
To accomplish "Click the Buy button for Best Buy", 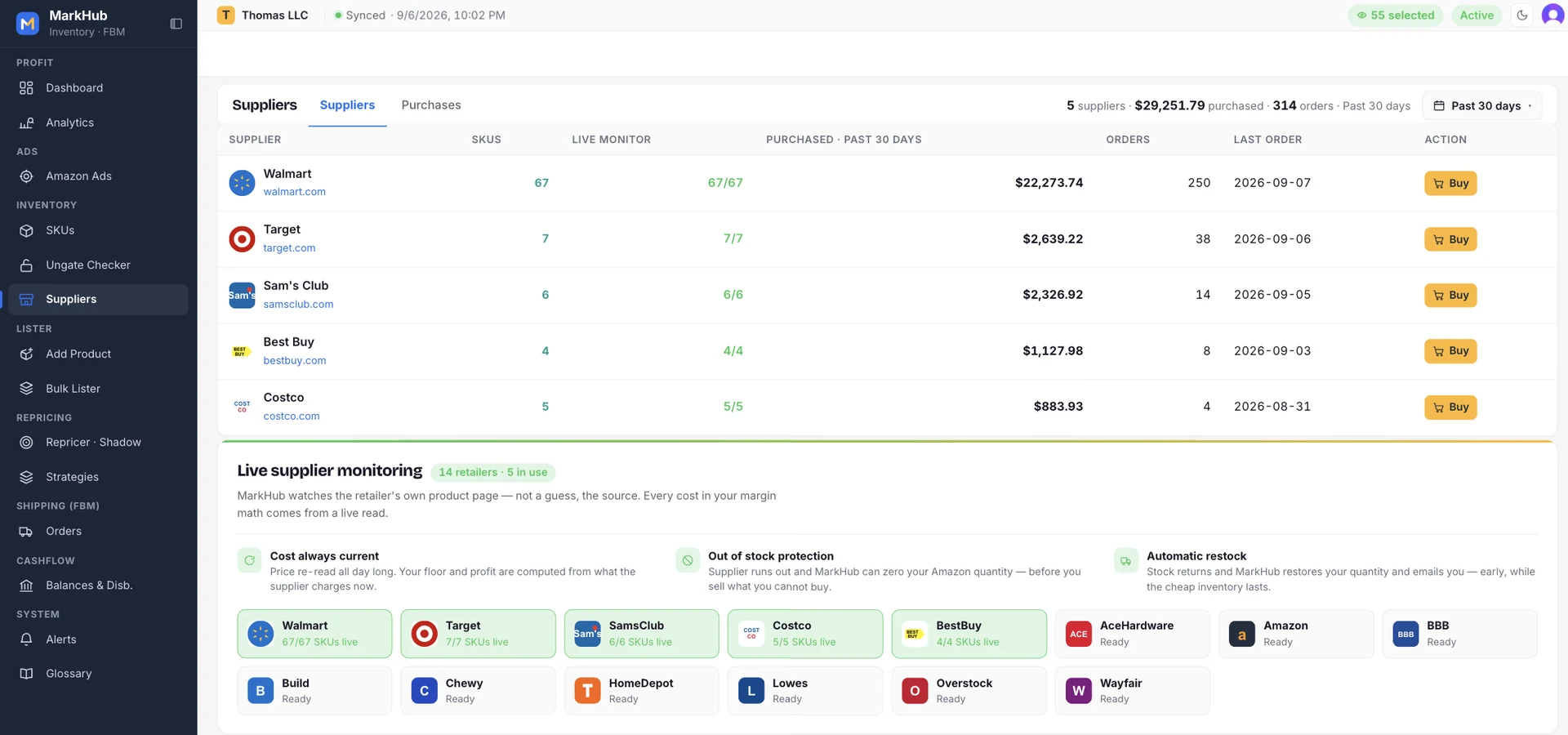I will click(1450, 351).
